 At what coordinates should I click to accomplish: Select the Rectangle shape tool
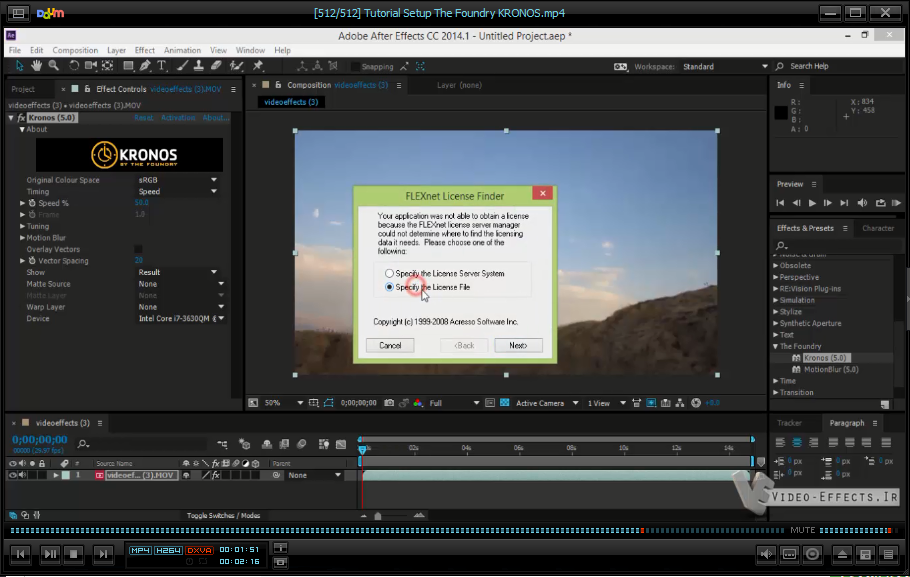[x=128, y=66]
